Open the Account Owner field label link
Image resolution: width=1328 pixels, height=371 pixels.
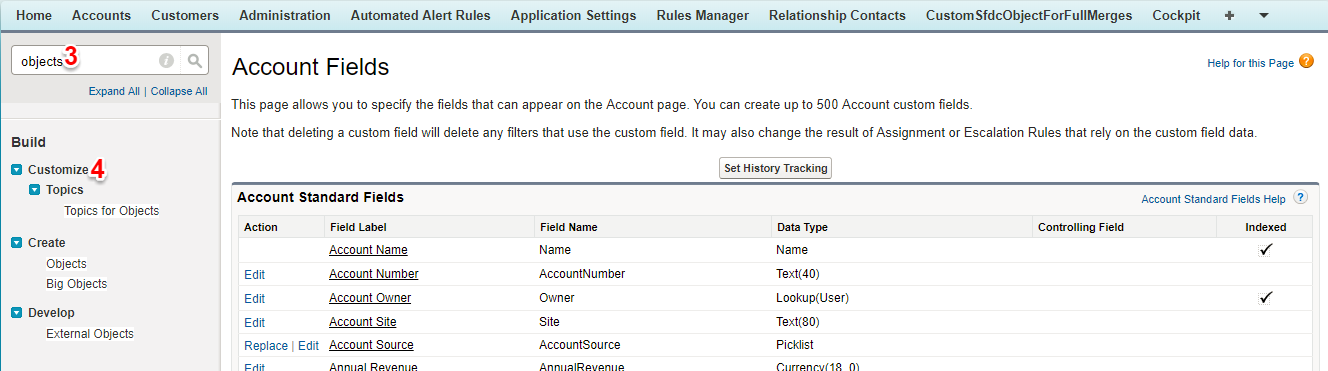click(x=370, y=298)
